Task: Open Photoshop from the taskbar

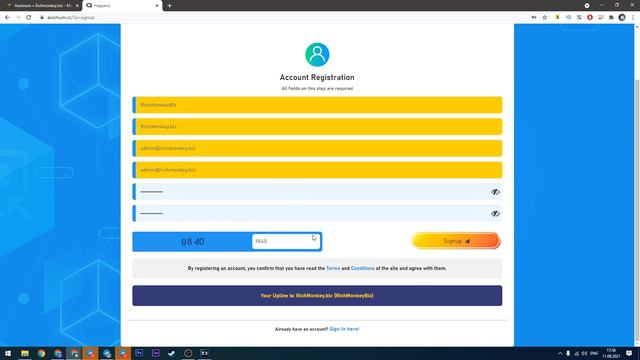Action: pos(139,353)
